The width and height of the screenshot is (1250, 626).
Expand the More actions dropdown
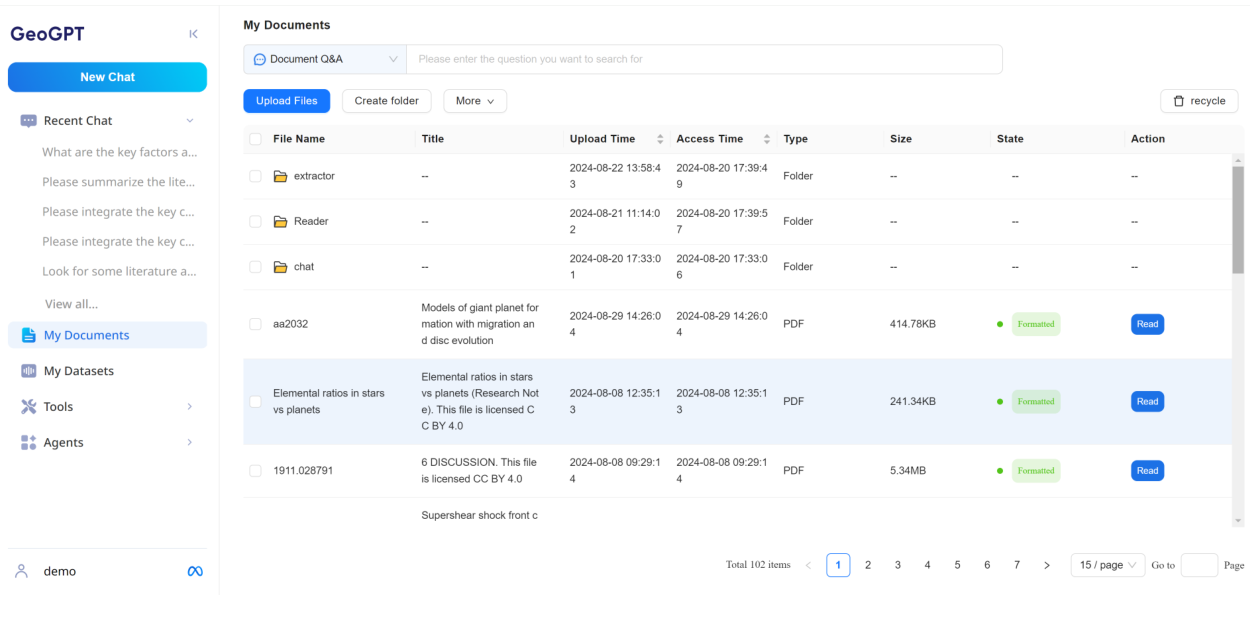[475, 101]
